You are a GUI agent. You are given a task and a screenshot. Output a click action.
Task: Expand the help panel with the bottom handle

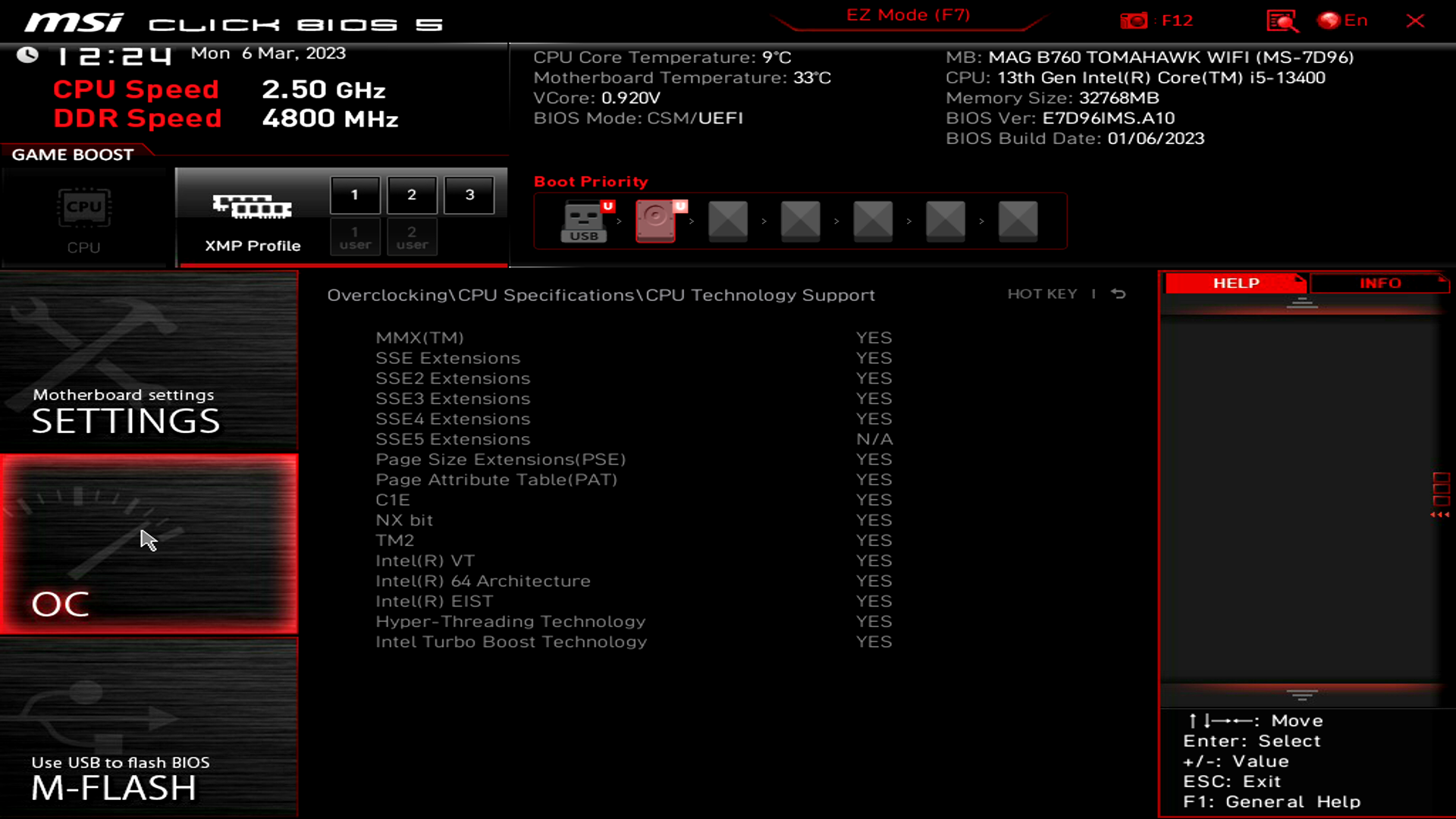tap(1302, 695)
